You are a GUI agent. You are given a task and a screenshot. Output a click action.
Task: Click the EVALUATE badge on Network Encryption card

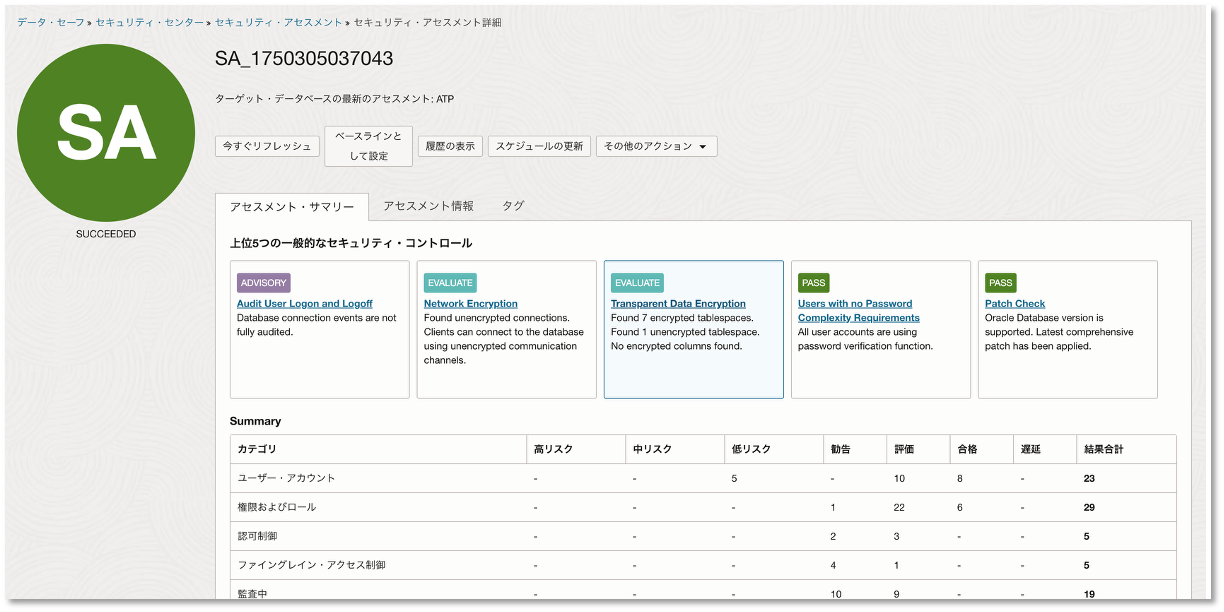coord(450,283)
